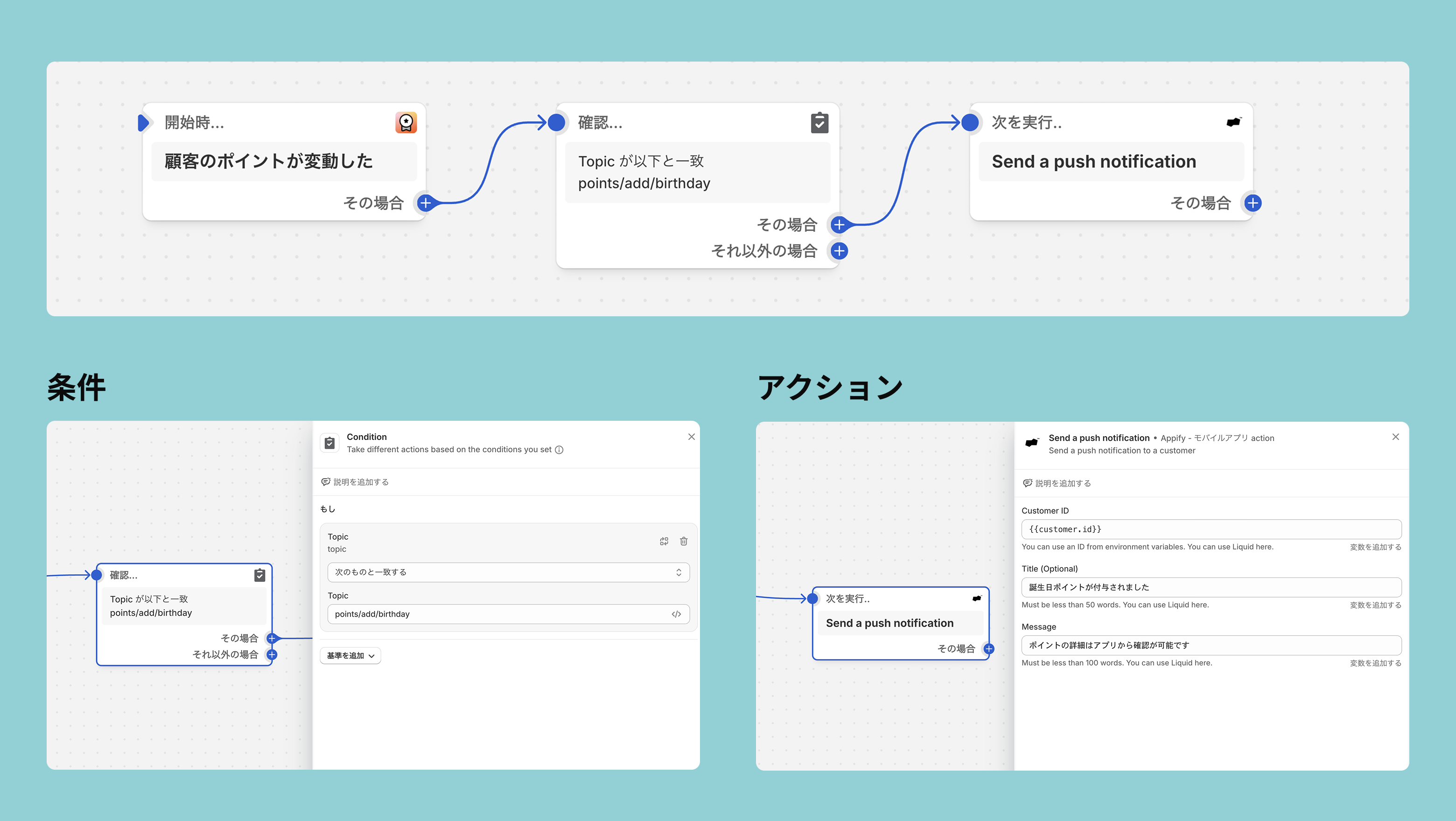Click the trash icon in the Topic criterion
1456x821 pixels.
(683, 541)
